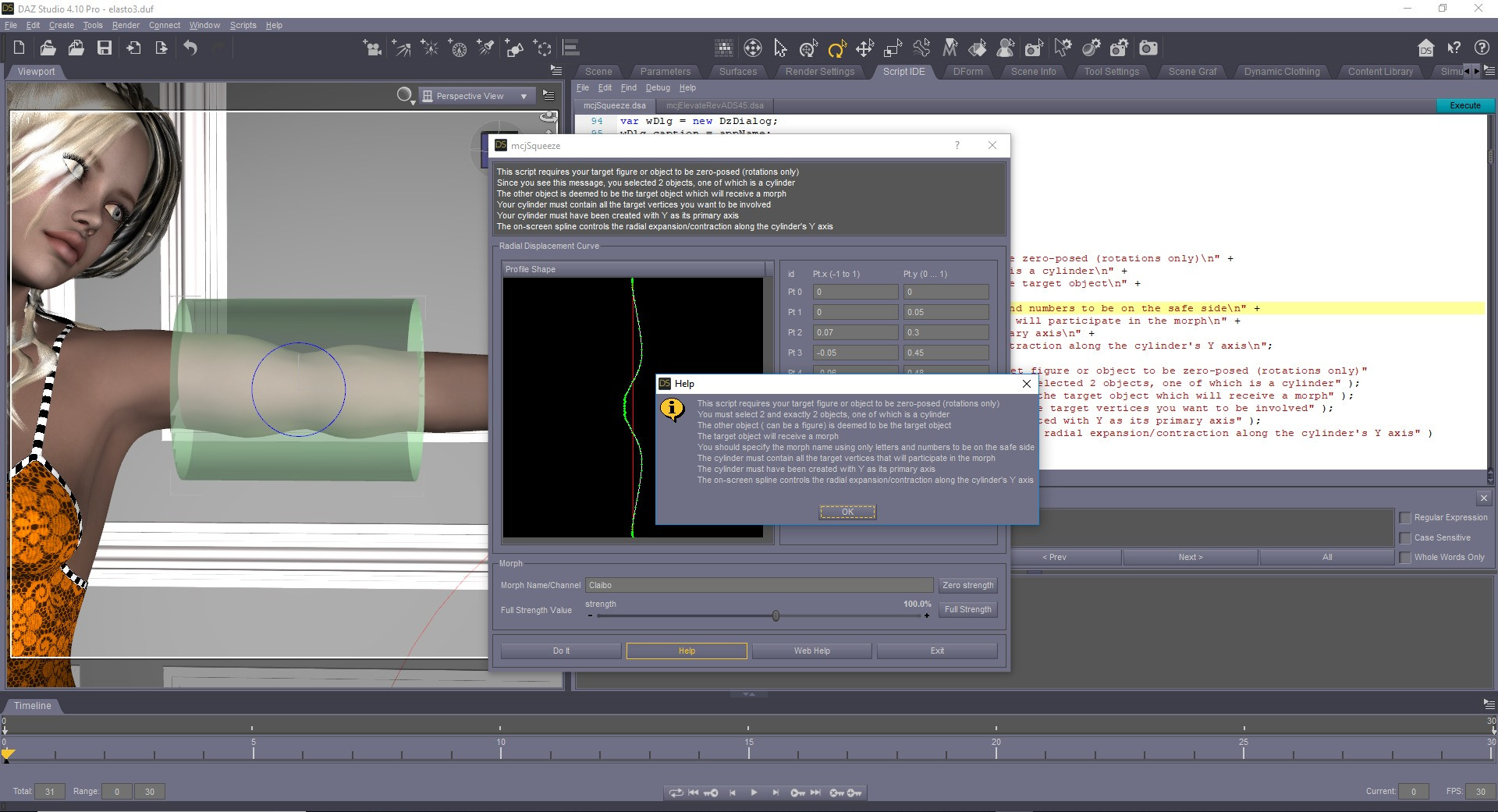The width and height of the screenshot is (1498, 812).
Task: Open the viewport options menu icon
Action: (x=548, y=96)
